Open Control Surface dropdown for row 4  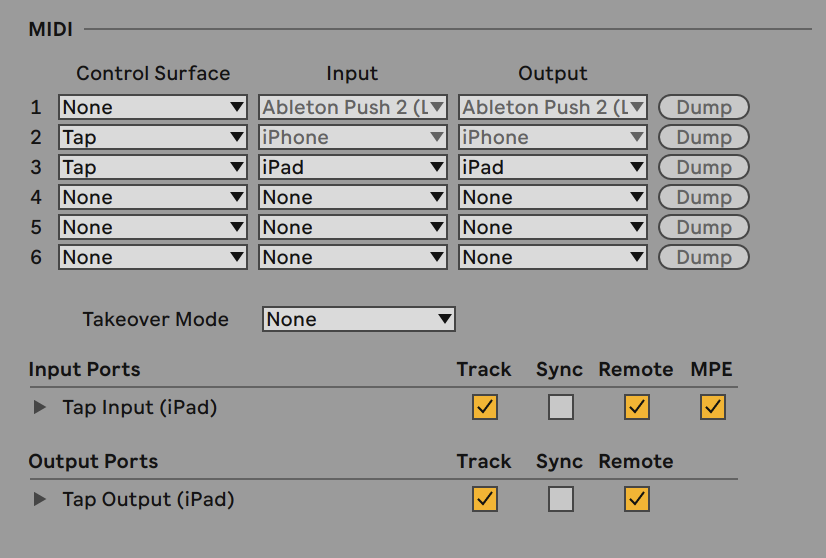[x=153, y=198]
